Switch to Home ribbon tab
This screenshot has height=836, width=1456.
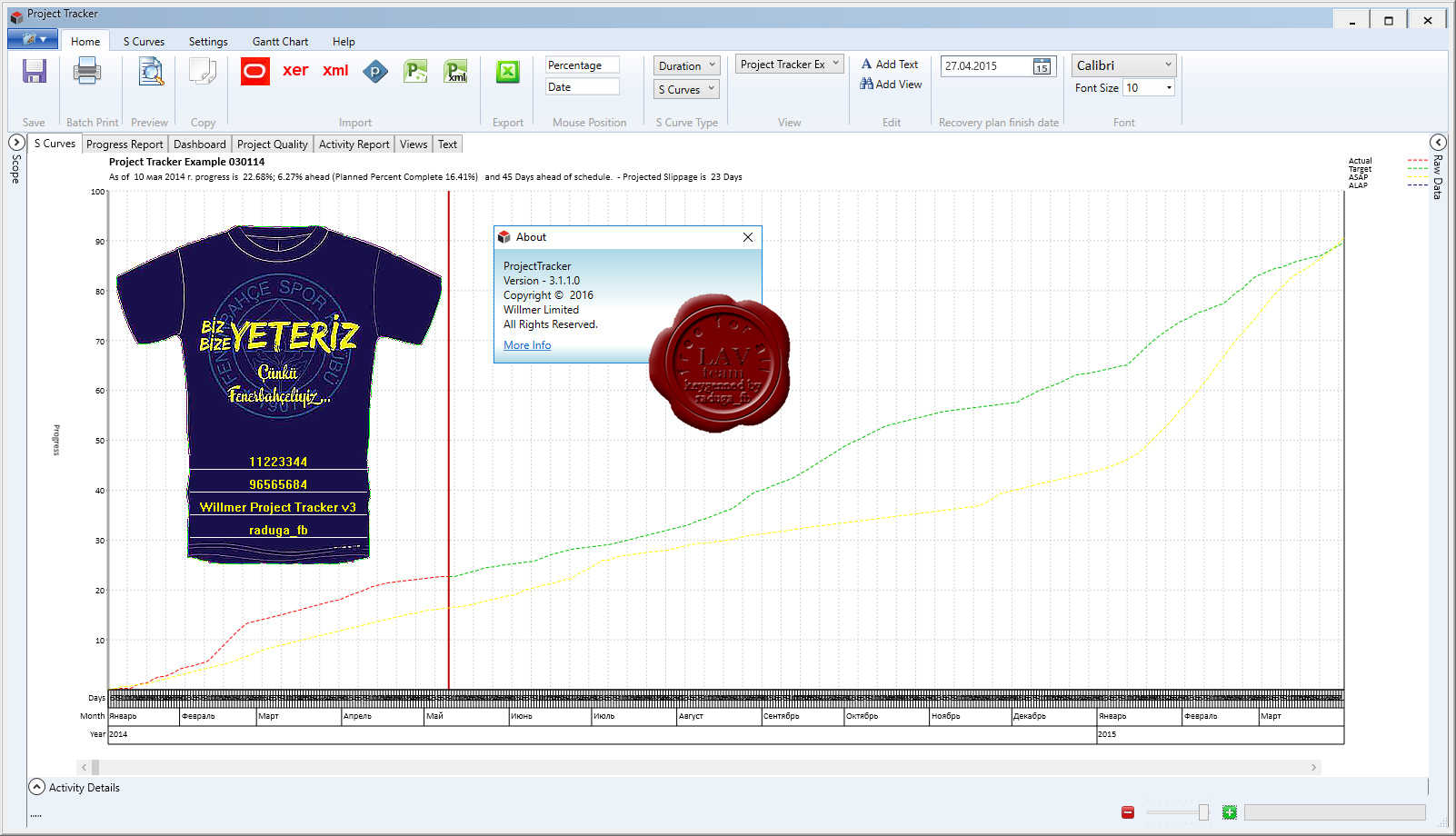(85, 41)
